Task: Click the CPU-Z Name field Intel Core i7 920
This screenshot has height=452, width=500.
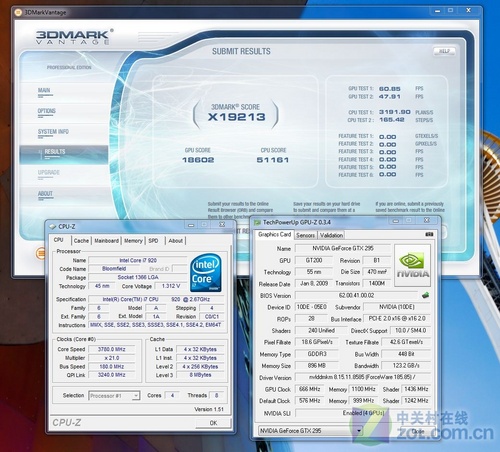Action: pos(138,260)
